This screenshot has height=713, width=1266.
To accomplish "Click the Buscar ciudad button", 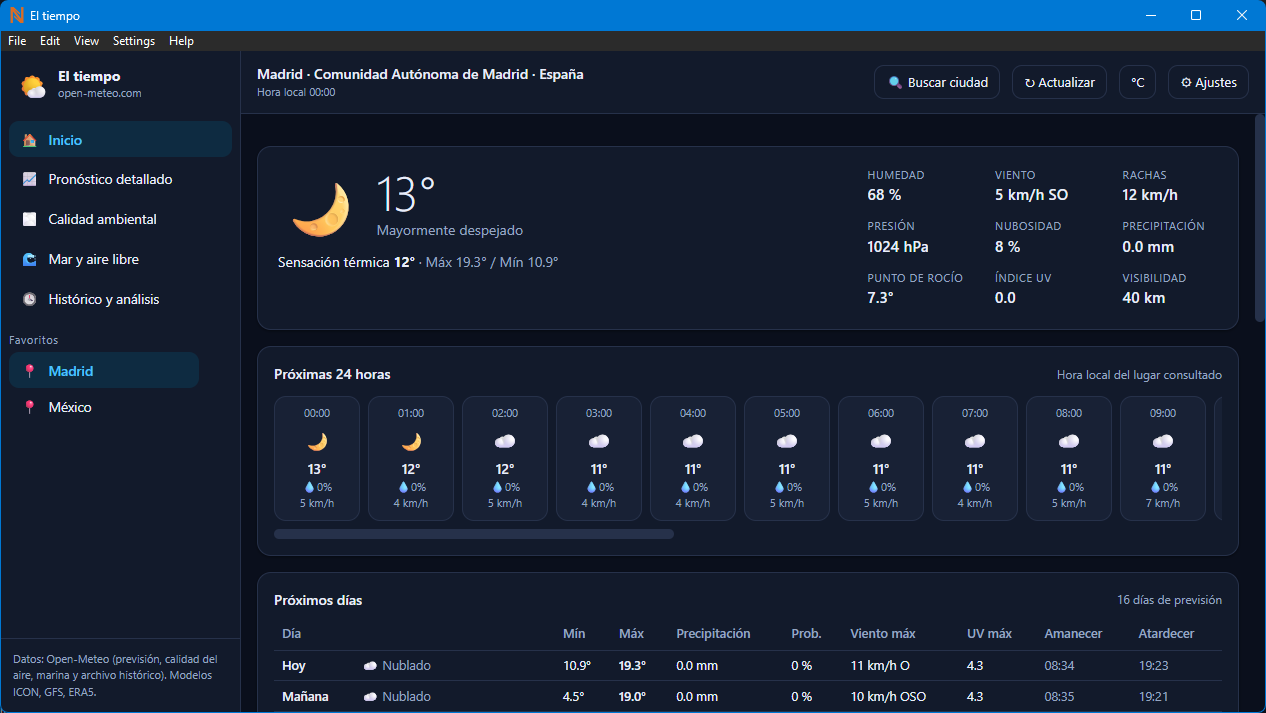I will (937, 83).
